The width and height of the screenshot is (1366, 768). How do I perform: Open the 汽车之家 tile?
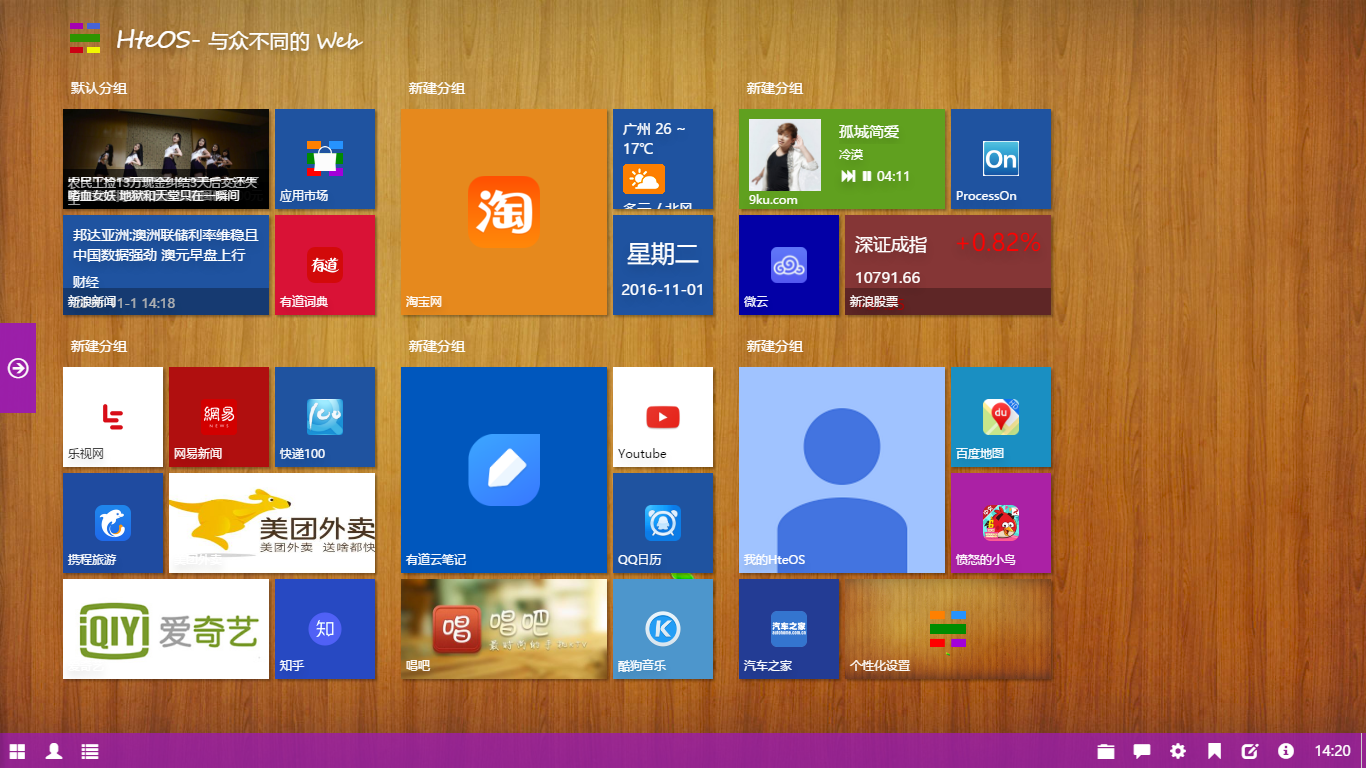[789, 629]
